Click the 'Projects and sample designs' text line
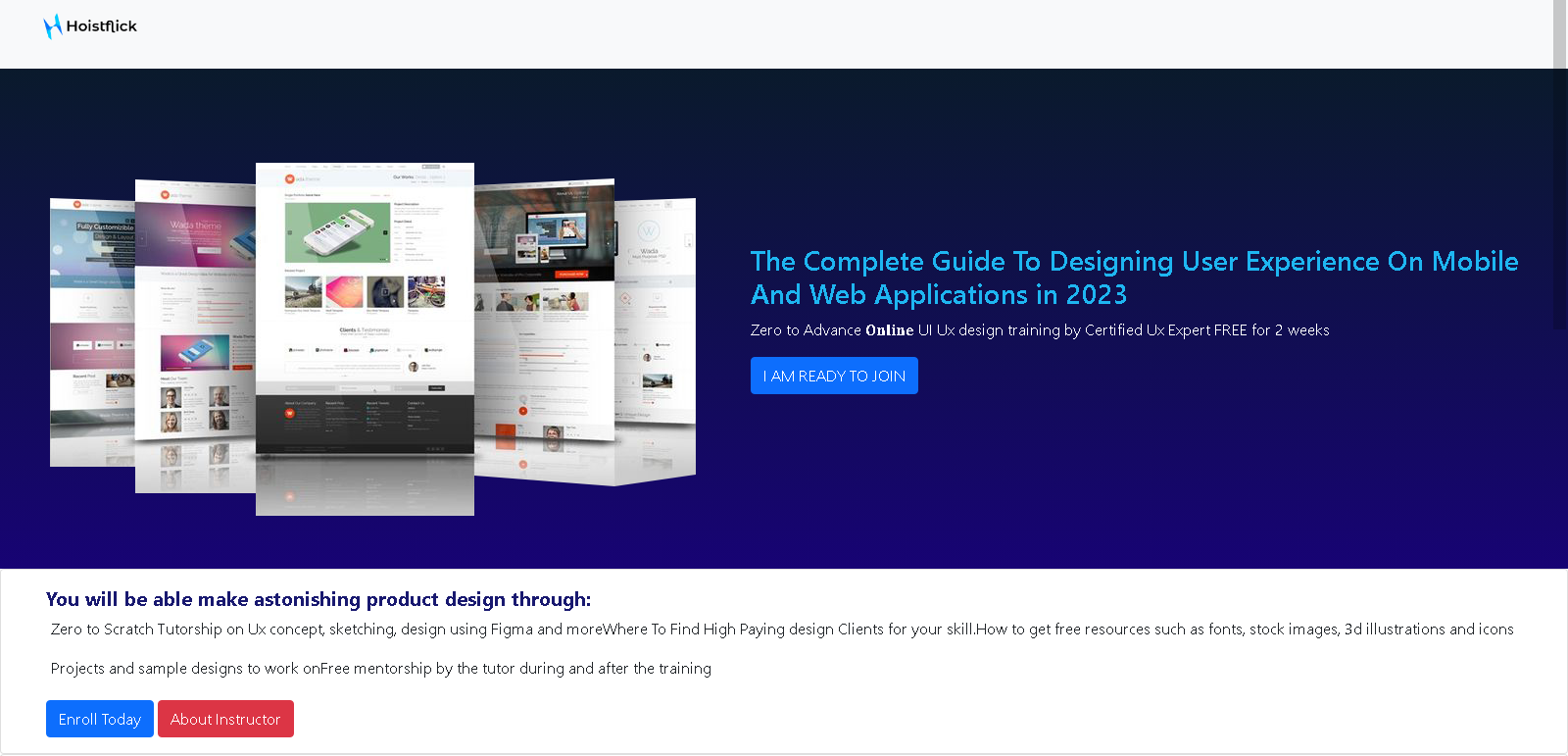The width and height of the screenshot is (1568, 756). (380, 669)
